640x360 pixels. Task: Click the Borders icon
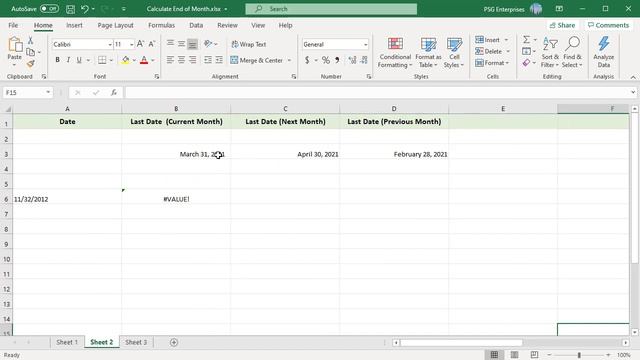point(102,60)
